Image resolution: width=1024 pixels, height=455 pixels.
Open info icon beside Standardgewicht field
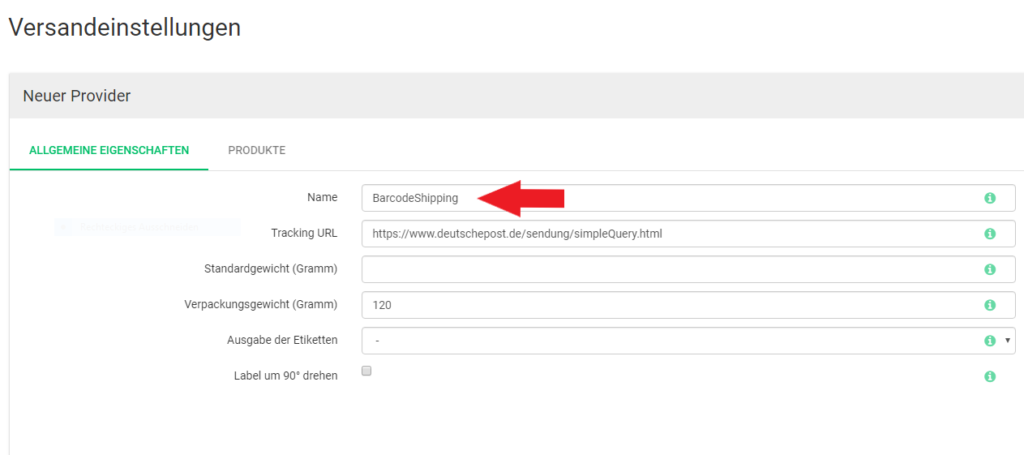click(x=989, y=269)
